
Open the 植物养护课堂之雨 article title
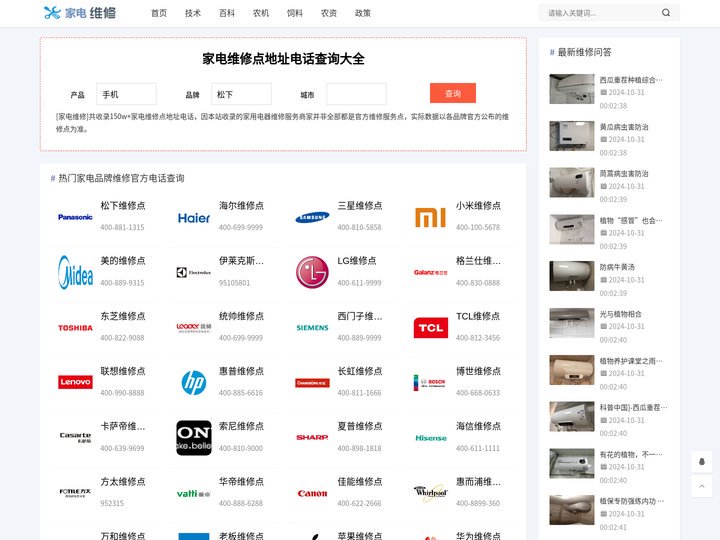pos(631,361)
